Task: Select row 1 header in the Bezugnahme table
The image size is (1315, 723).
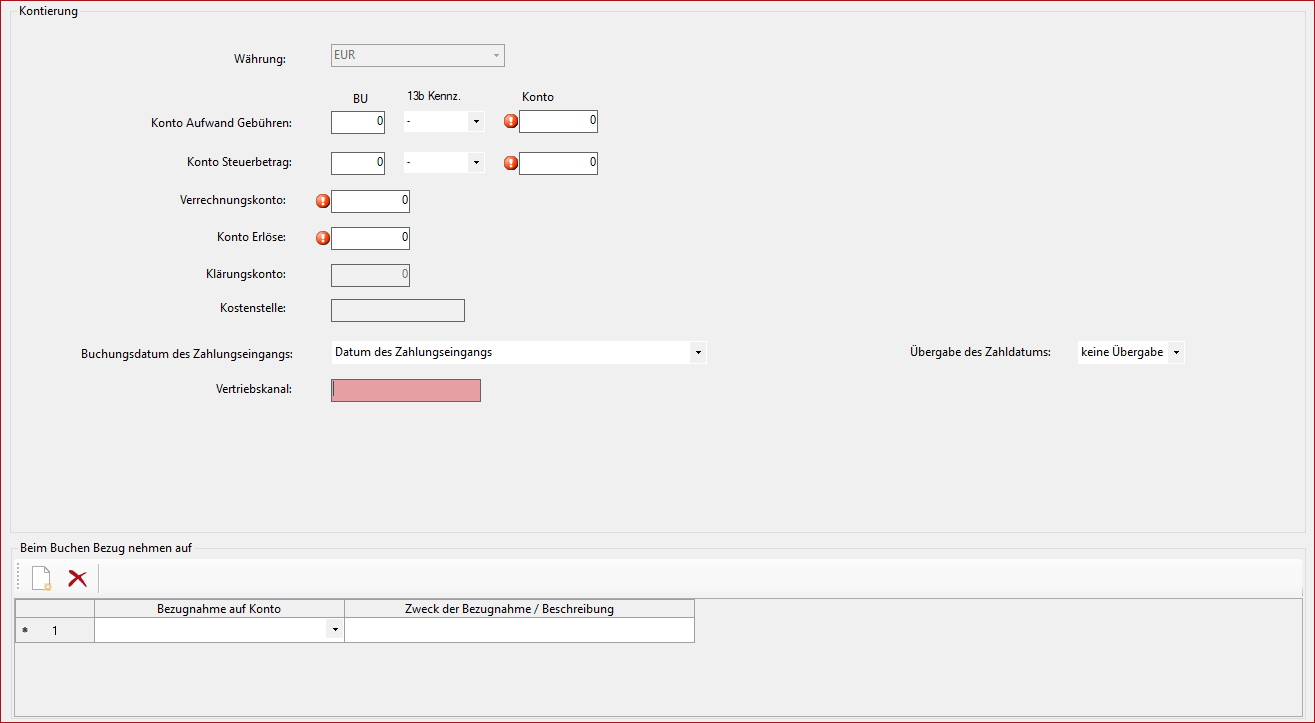Action: coord(55,630)
